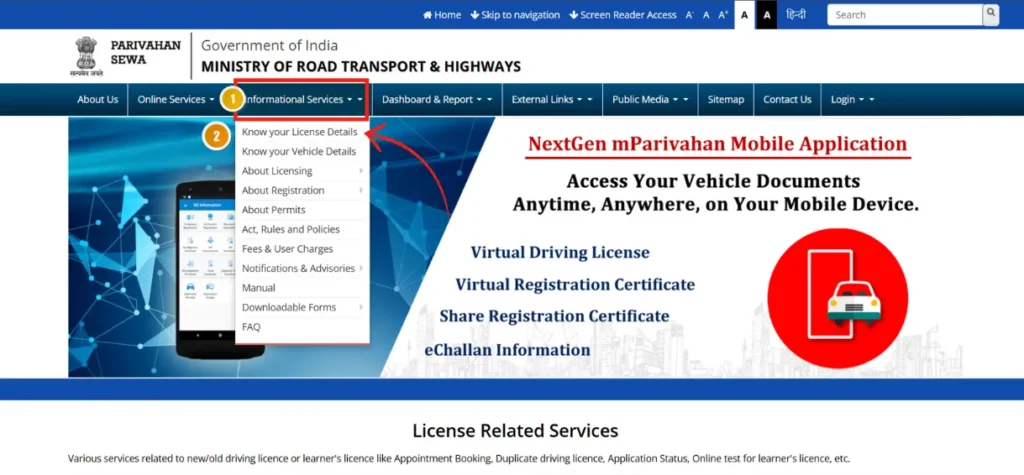Select the FAQ menu entry
Viewport: 1024px width, 475px height.
251,327
